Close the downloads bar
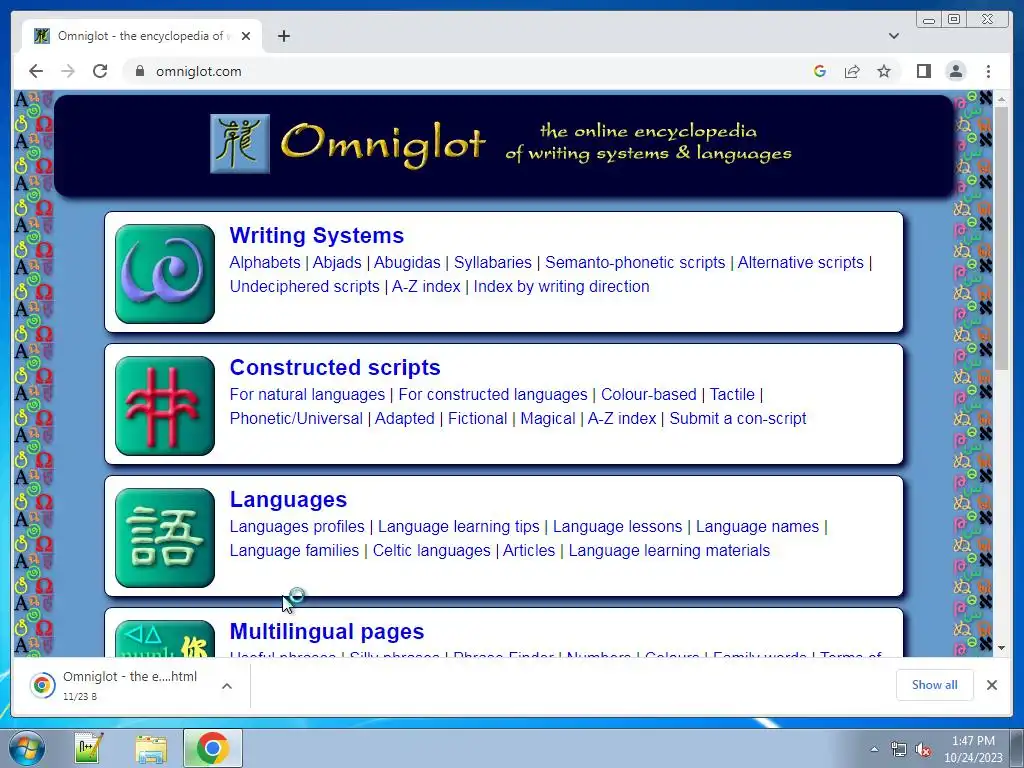 click(991, 684)
